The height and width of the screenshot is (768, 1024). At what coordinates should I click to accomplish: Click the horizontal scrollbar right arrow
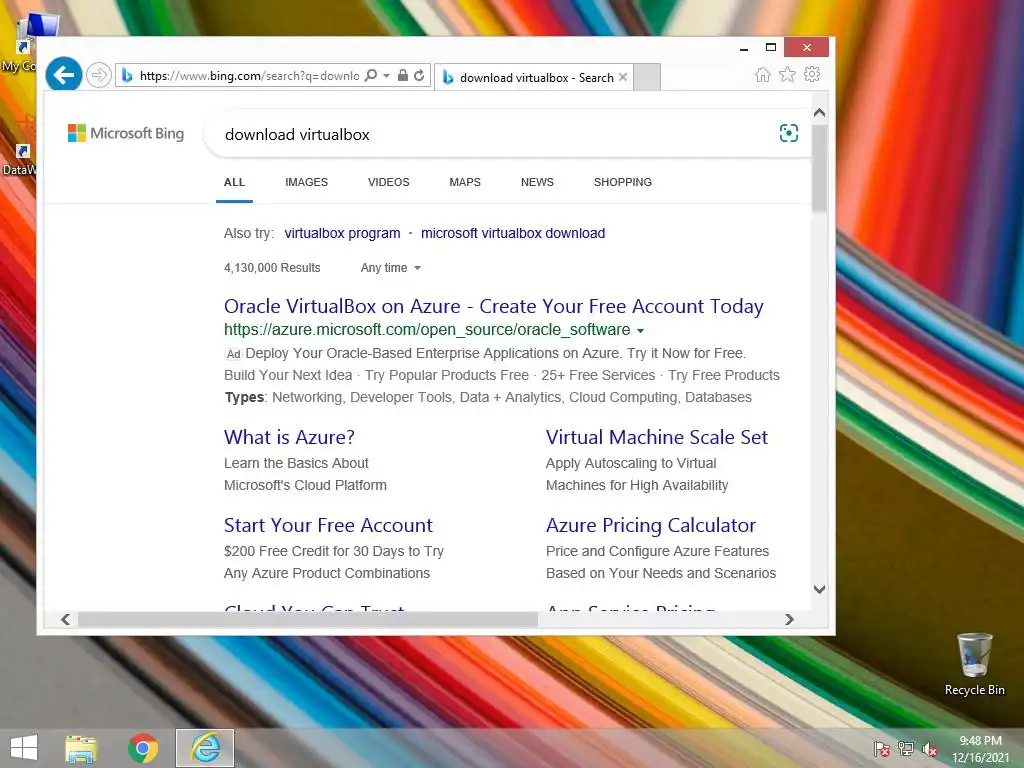pyautogui.click(x=789, y=619)
